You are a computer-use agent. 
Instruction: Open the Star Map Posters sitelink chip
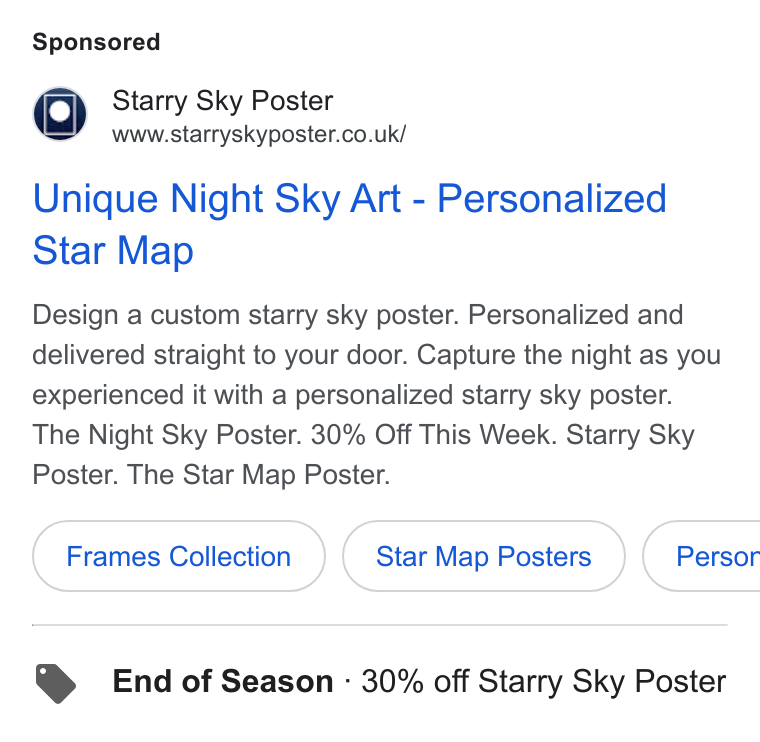point(484,556)
